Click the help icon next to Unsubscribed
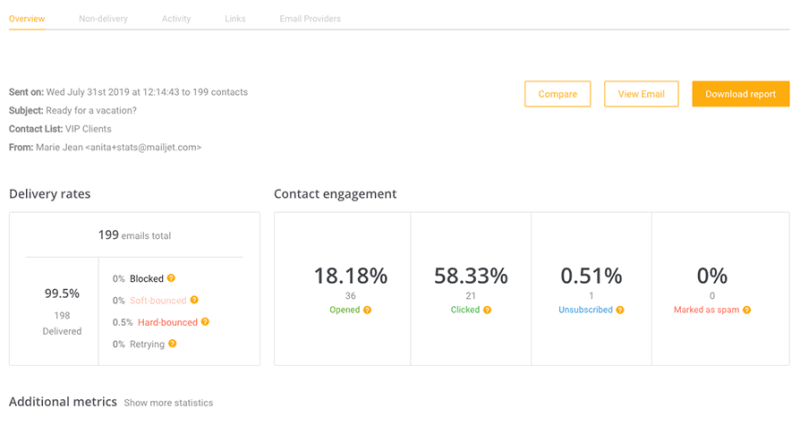 click(619, 310)
